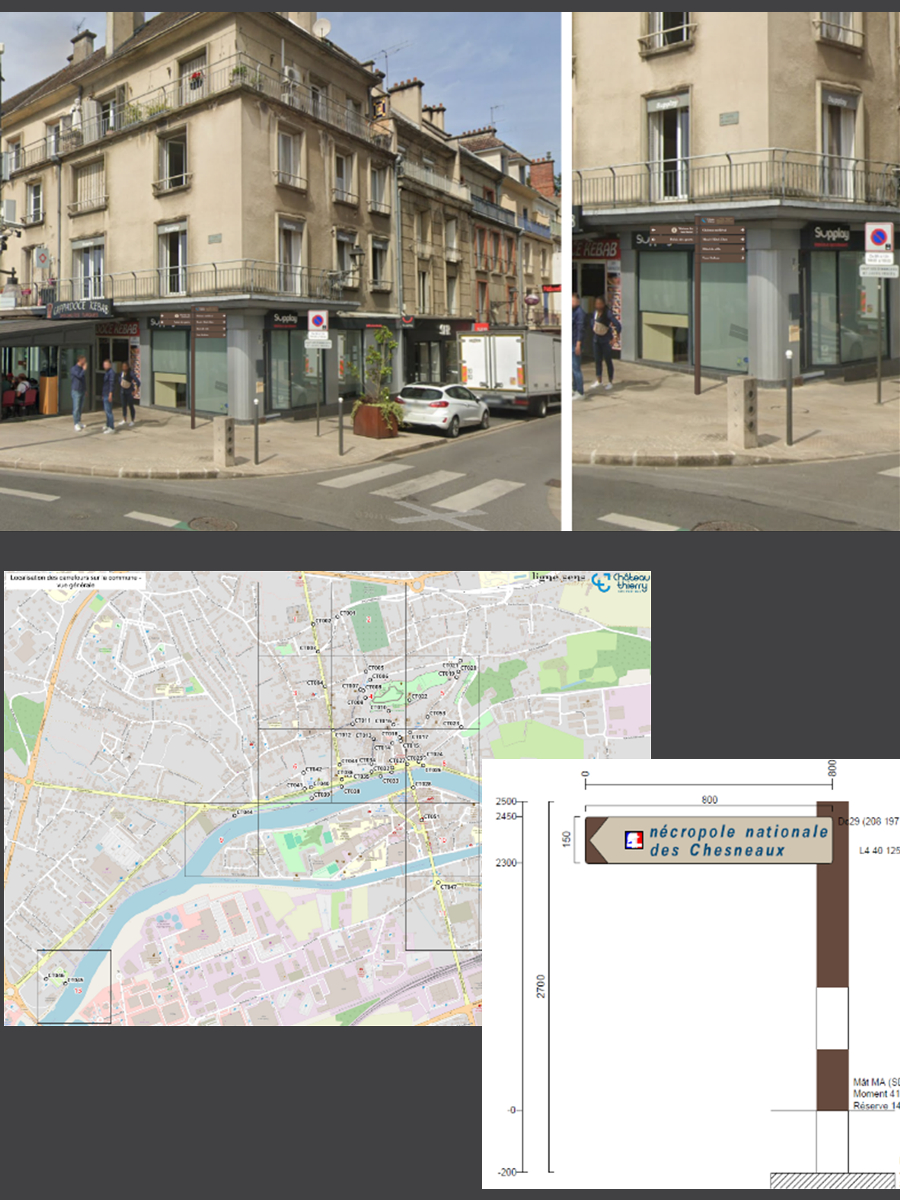This screenshot has width=900, height=1200.
Task: Click the white delivery truck in the street photo
Action: pyautogui.click(x=510, y=370)
